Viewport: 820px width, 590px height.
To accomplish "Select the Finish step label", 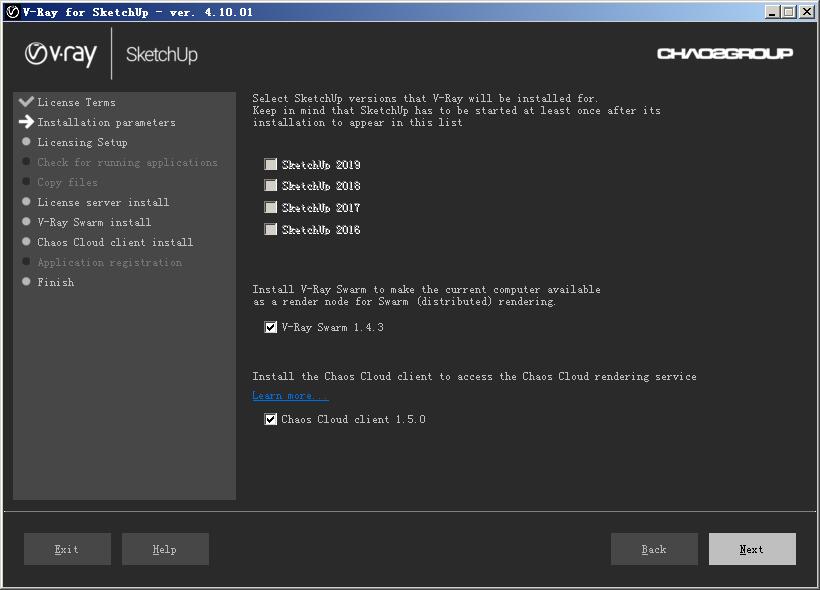I will 55,282.
